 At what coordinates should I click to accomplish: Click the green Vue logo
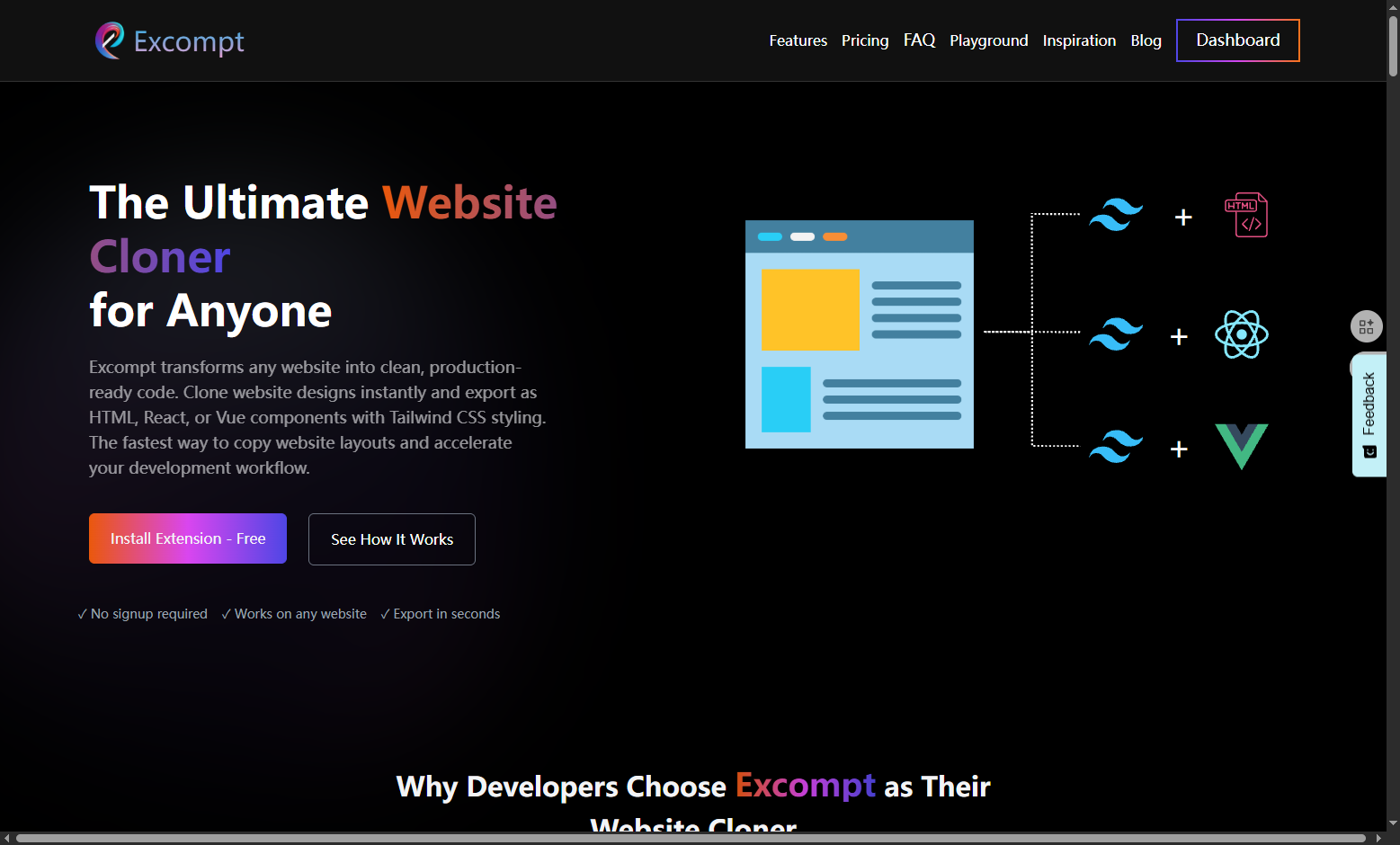1241,446
